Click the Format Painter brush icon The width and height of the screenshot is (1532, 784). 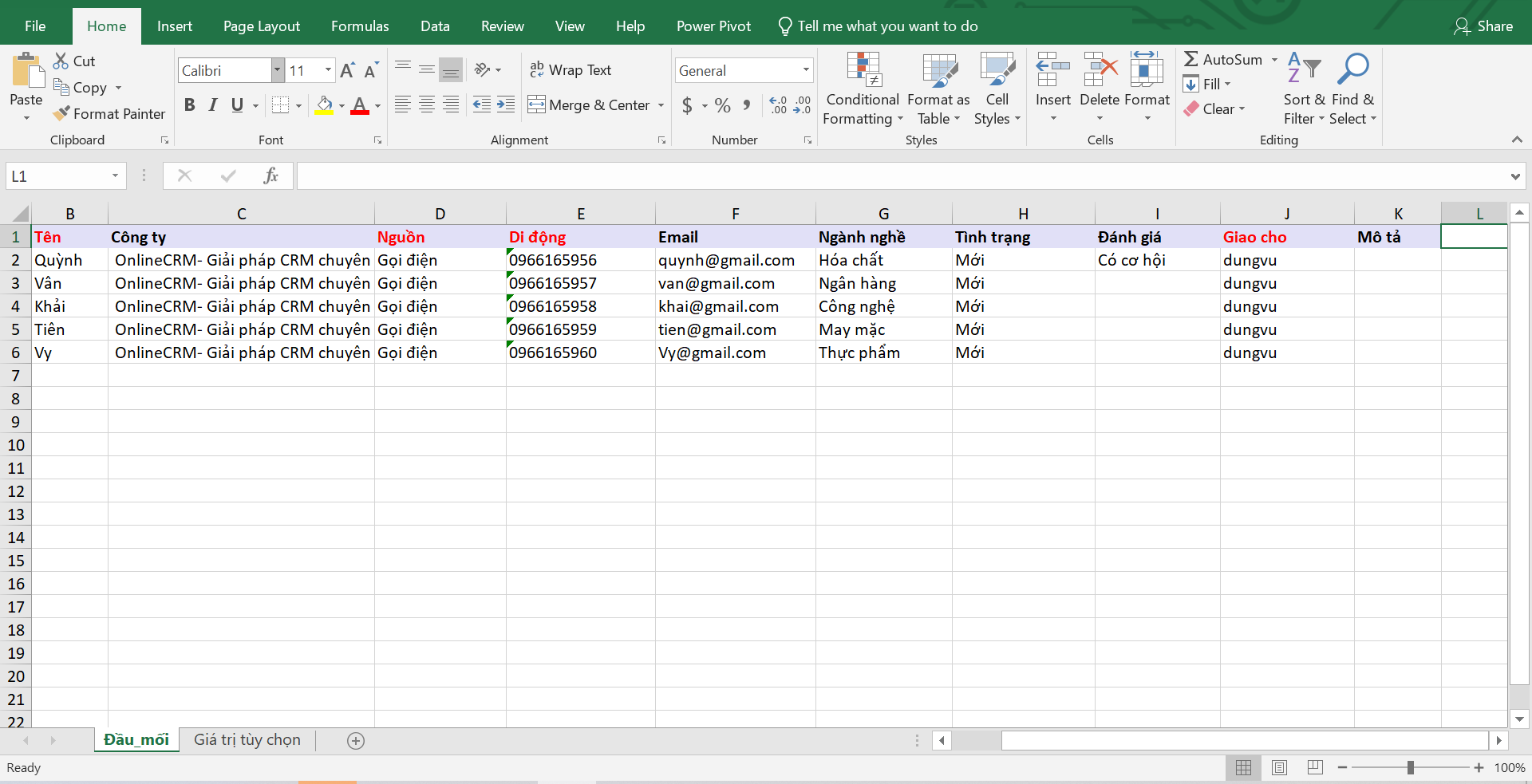(61, 114)
